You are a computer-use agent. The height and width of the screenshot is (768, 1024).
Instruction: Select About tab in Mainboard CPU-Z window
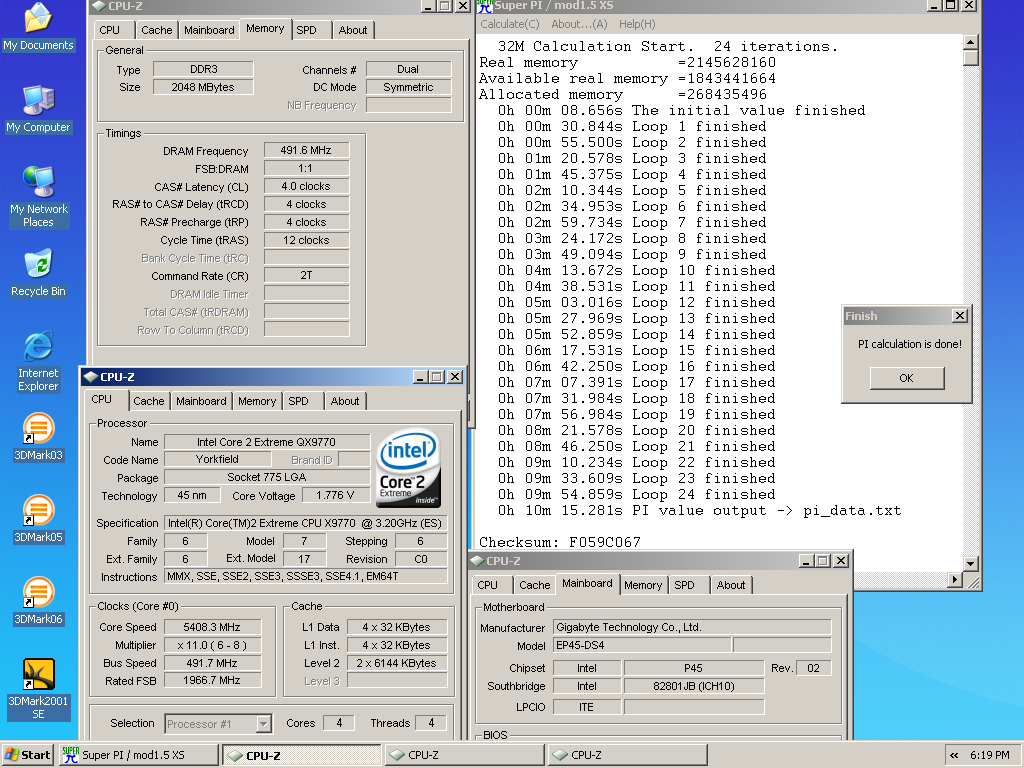(731, 585)
